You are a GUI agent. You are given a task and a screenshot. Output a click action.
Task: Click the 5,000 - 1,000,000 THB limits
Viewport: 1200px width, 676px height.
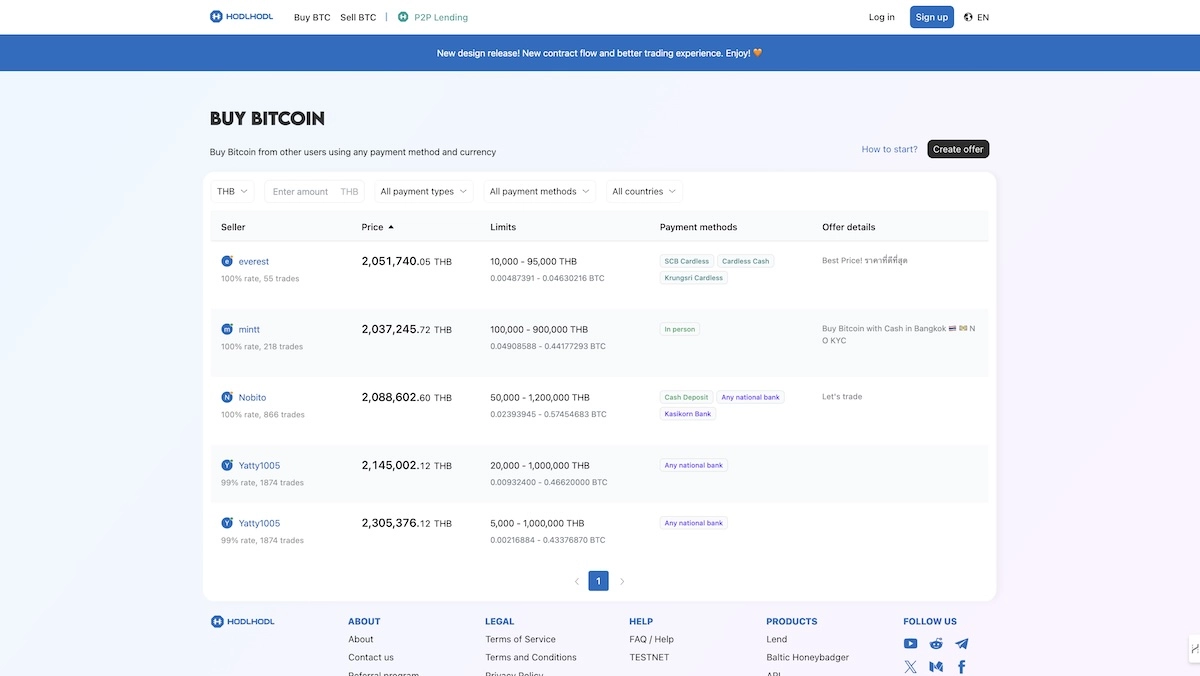pyautogui.click(x=539, y=523)
